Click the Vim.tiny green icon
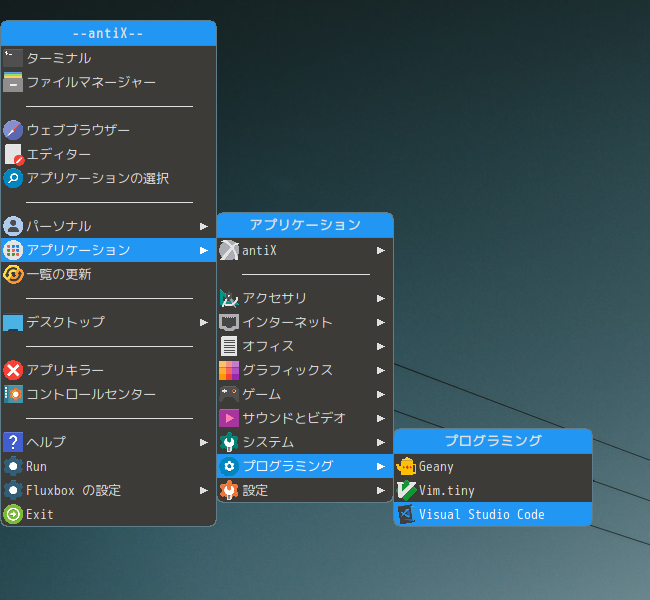Image resolution: width=650 pixels, height=600 pixels. pos(406,490)
